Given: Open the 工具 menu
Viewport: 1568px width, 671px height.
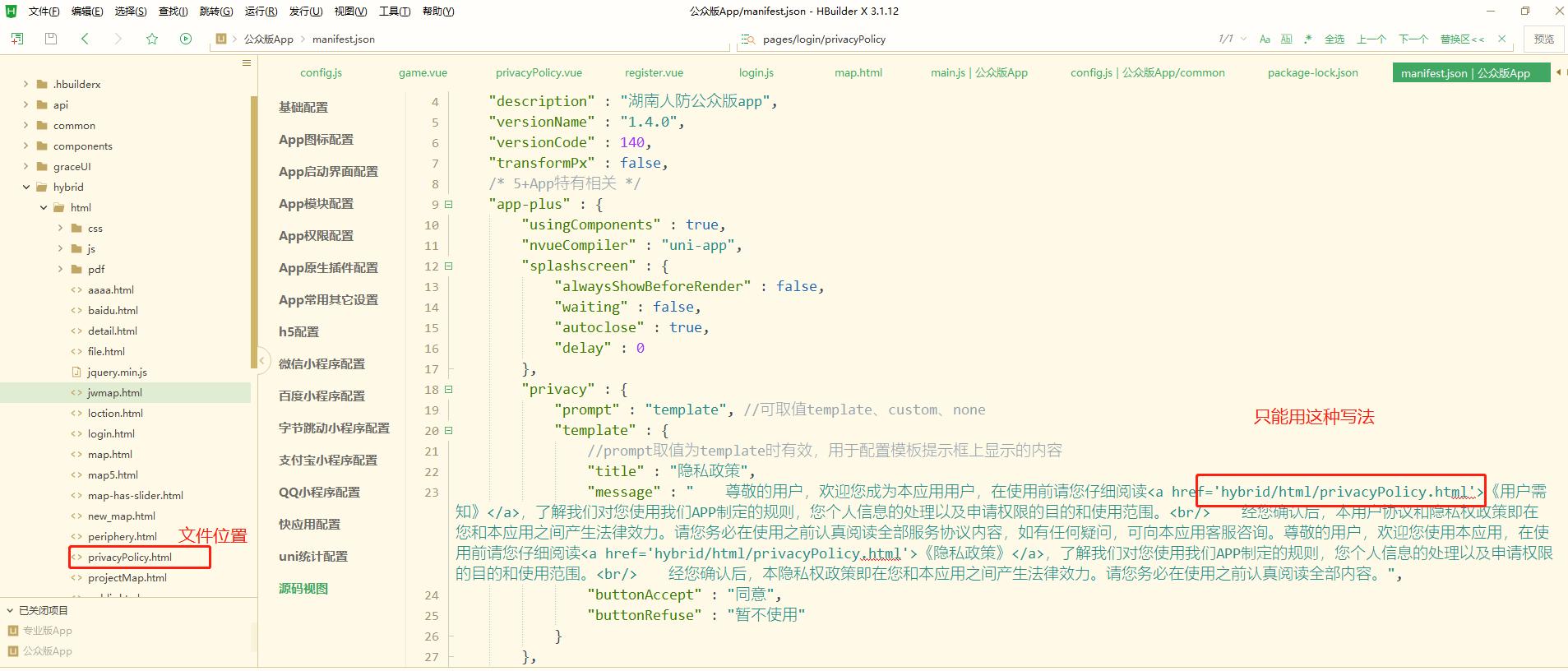Looking at the screenshot, I should [x=395, y=12].
